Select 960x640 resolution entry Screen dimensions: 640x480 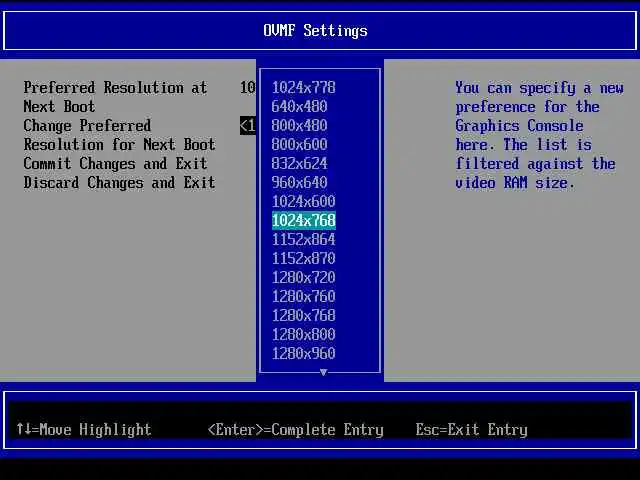click(299, 182)
